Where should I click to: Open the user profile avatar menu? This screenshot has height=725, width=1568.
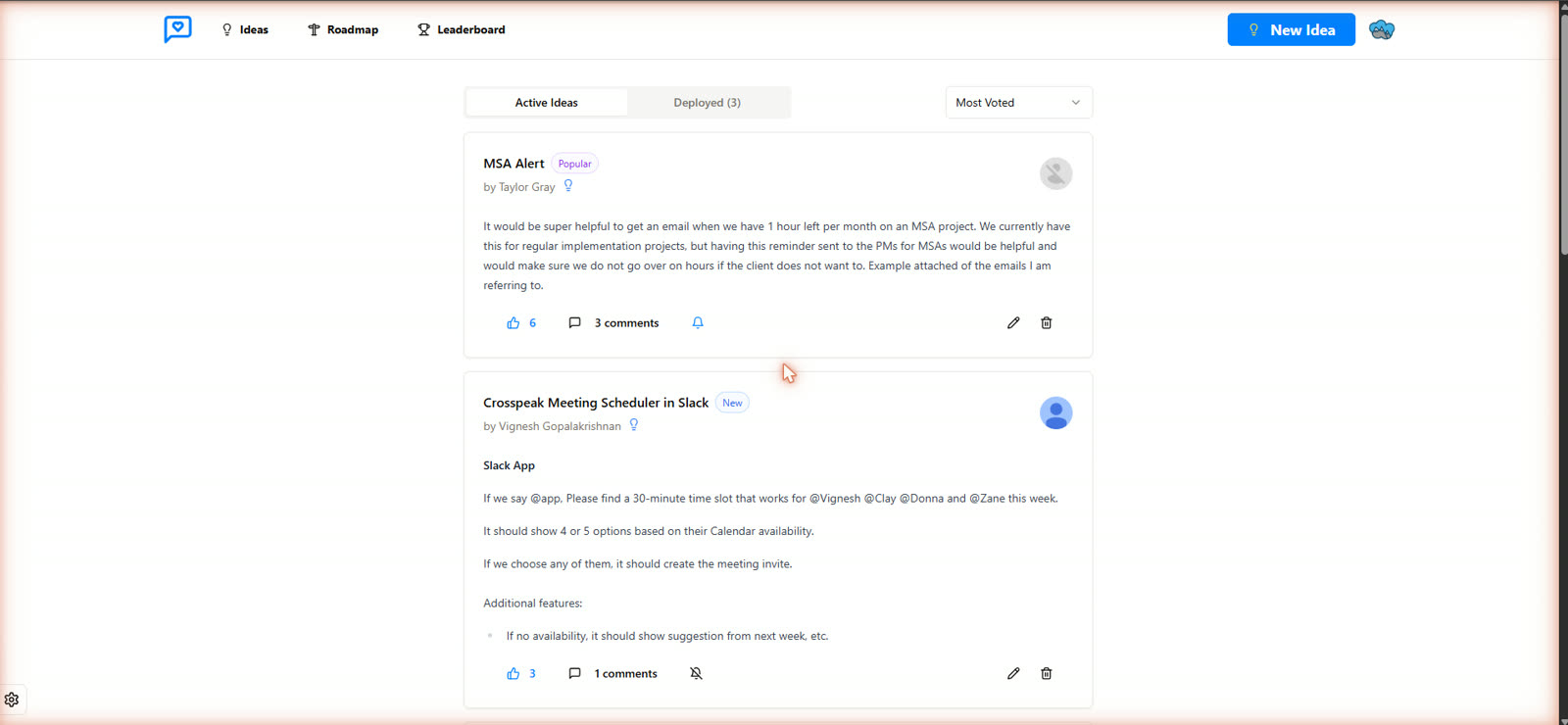[1382, 29]
